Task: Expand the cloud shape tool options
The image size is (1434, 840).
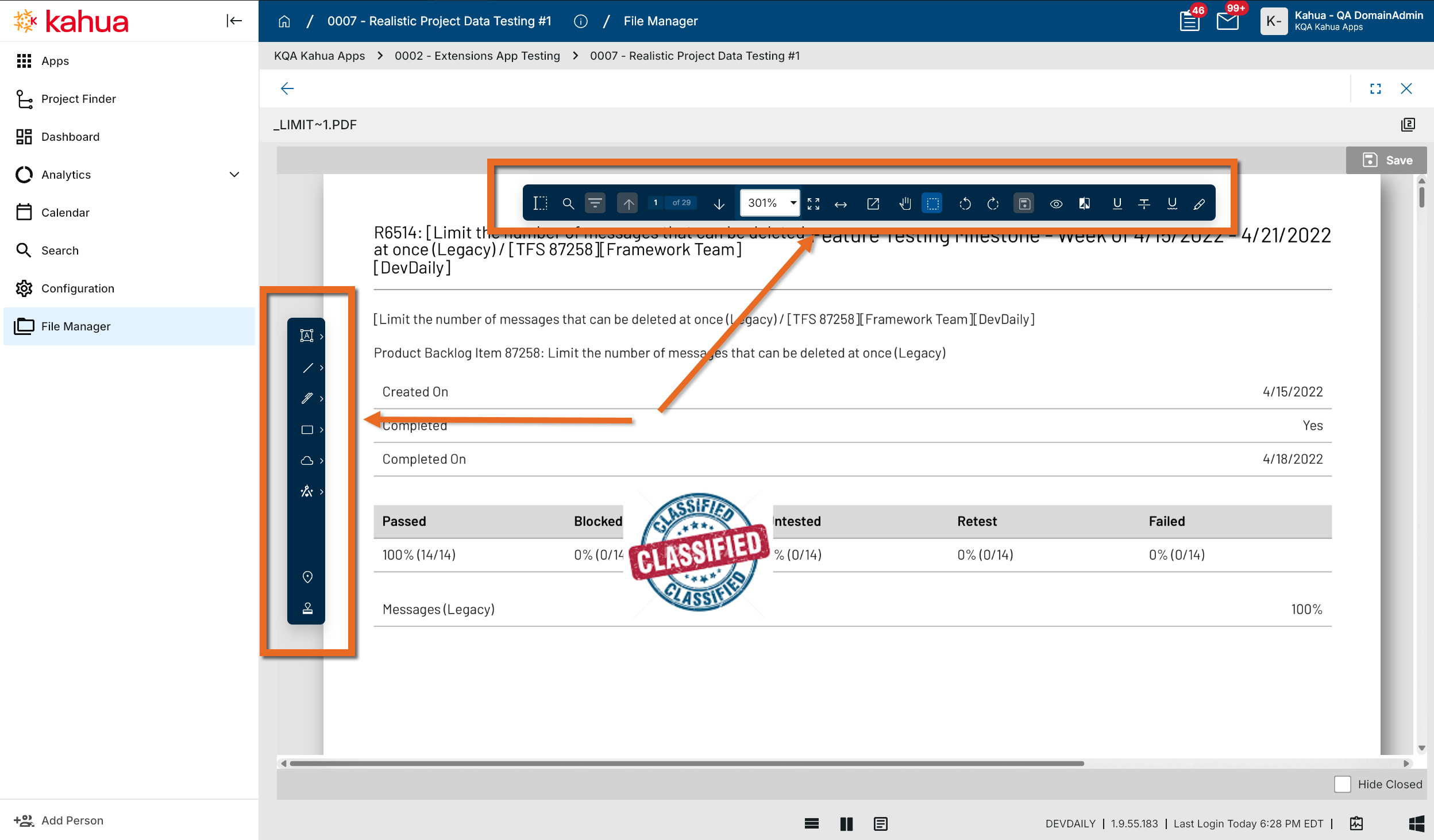Action: click(x=321, y=461)
